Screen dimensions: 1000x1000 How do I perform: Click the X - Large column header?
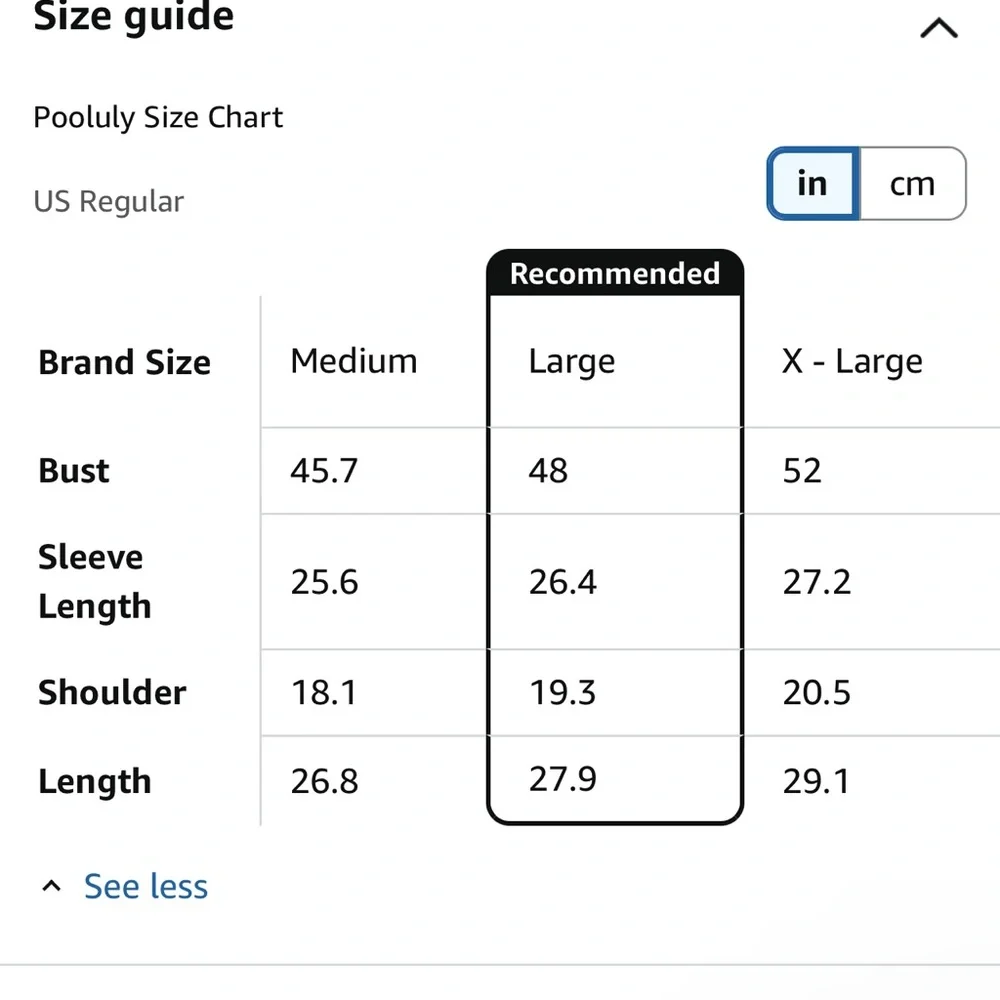click(x=851, y=362)
